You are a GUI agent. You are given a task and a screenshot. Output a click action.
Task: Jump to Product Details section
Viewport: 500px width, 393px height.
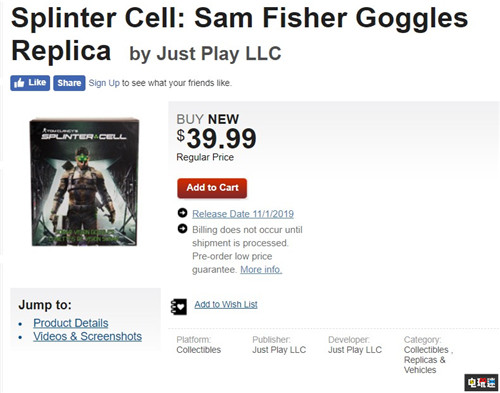(71, 323)
